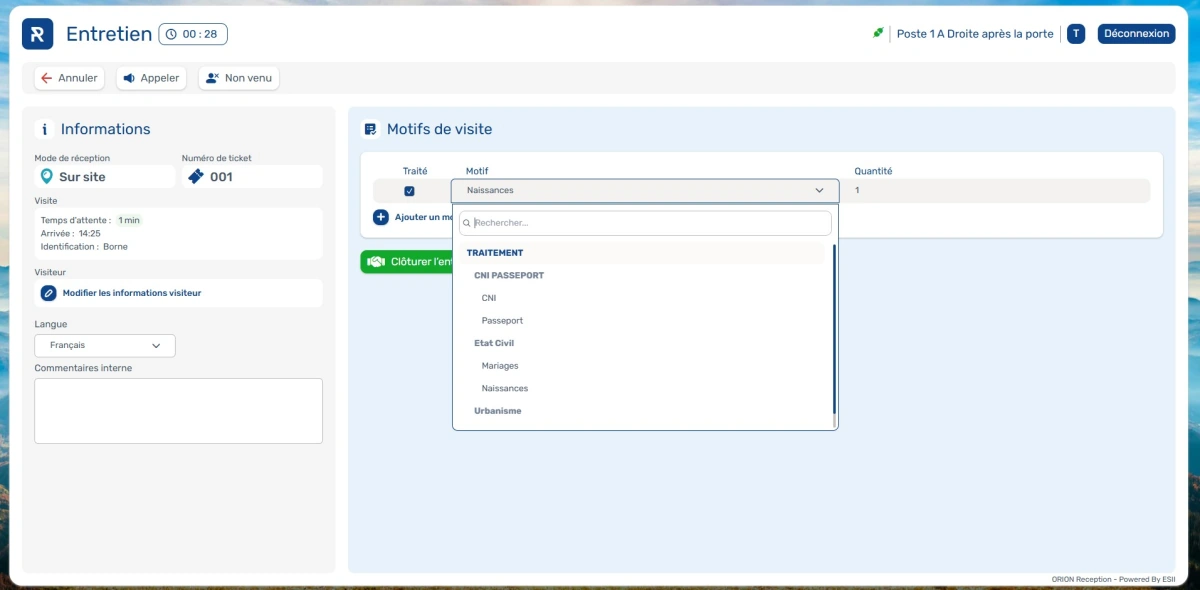This screenshot has height=590, width=1200.
Task: Select Mariages from the motif list
Action: pyautogui.click(x=500, y=366)
